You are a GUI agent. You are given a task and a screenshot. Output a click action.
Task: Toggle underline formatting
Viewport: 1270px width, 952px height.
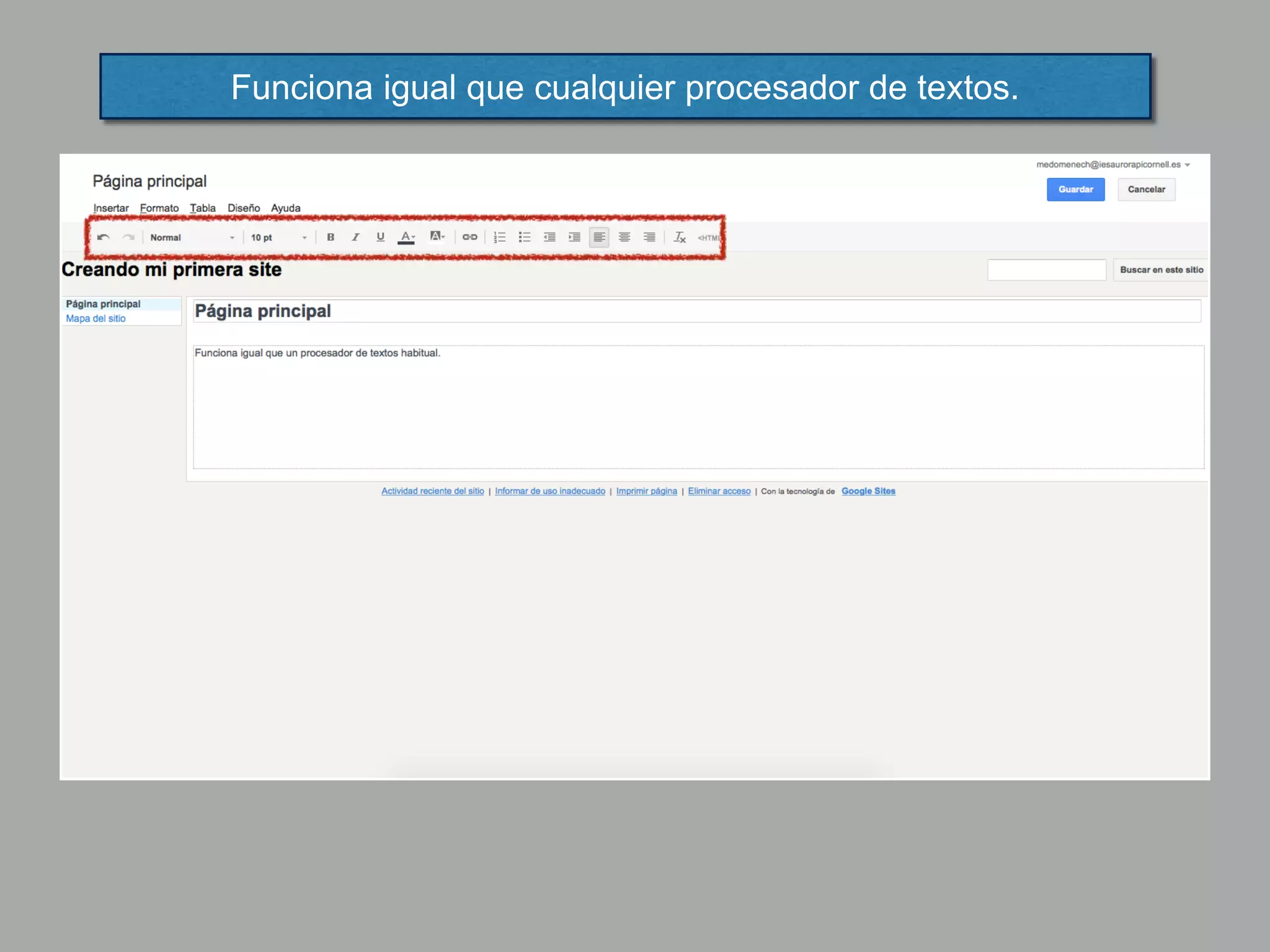(x=380, y=237)
